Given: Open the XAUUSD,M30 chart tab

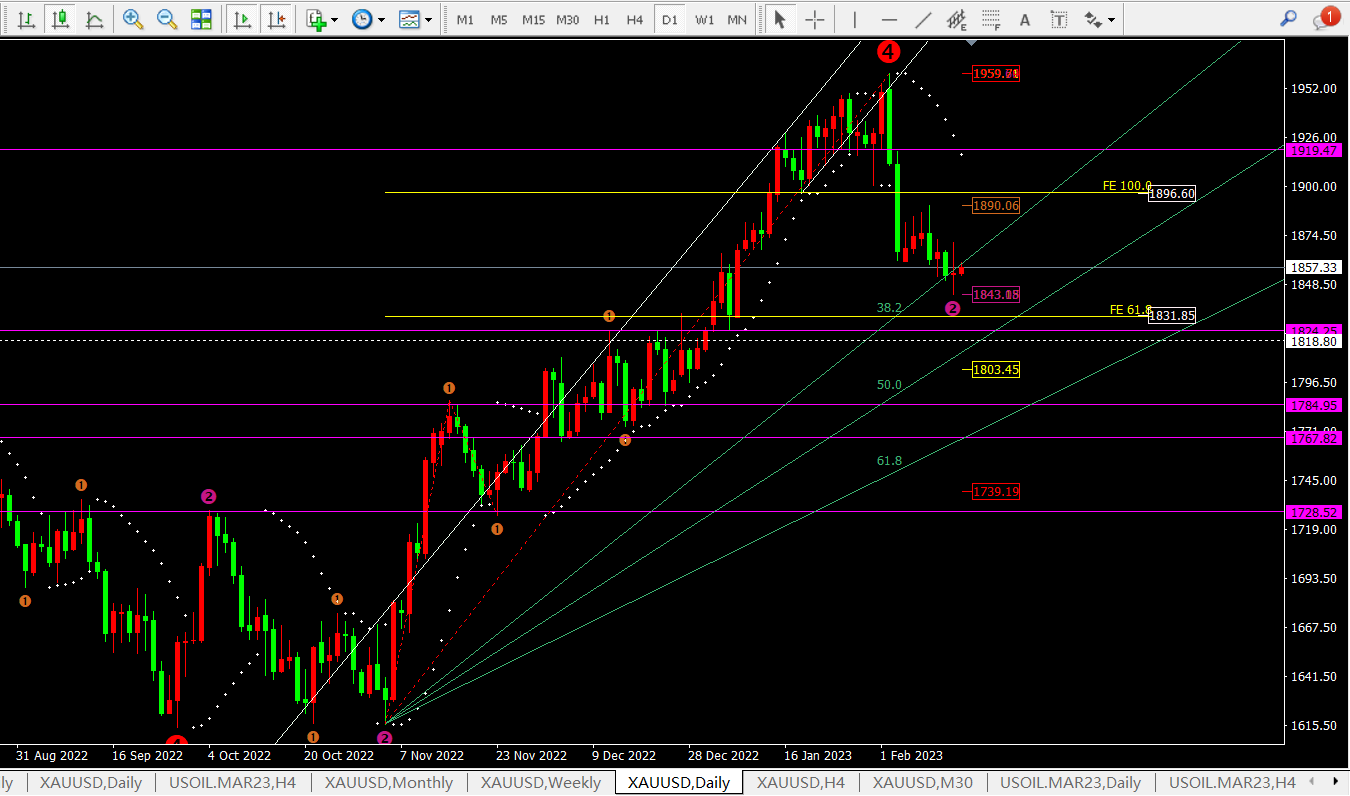Looking at the screenshot, I should [923, 782].
